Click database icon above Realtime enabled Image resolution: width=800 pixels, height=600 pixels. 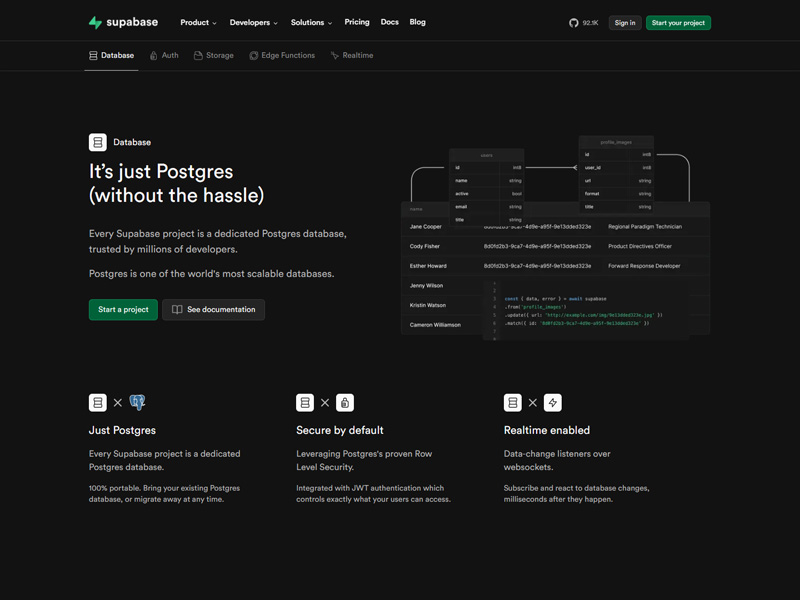coord(513,402)
